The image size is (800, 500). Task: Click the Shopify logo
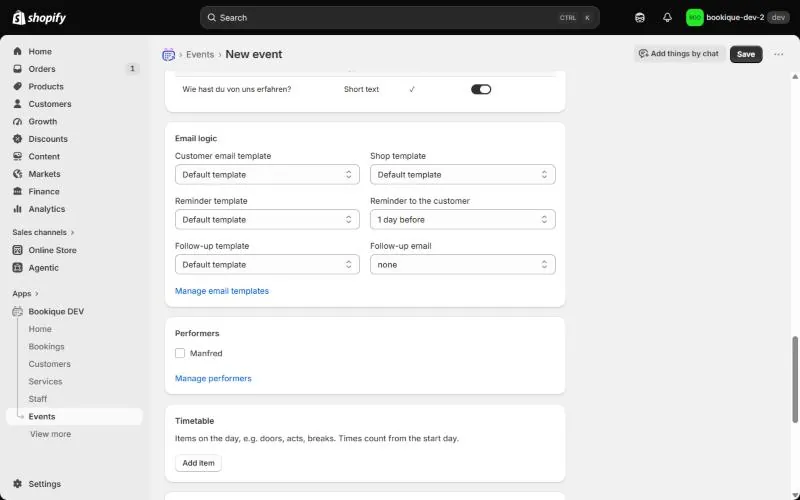pyautogui.click(x=39, y=18)
